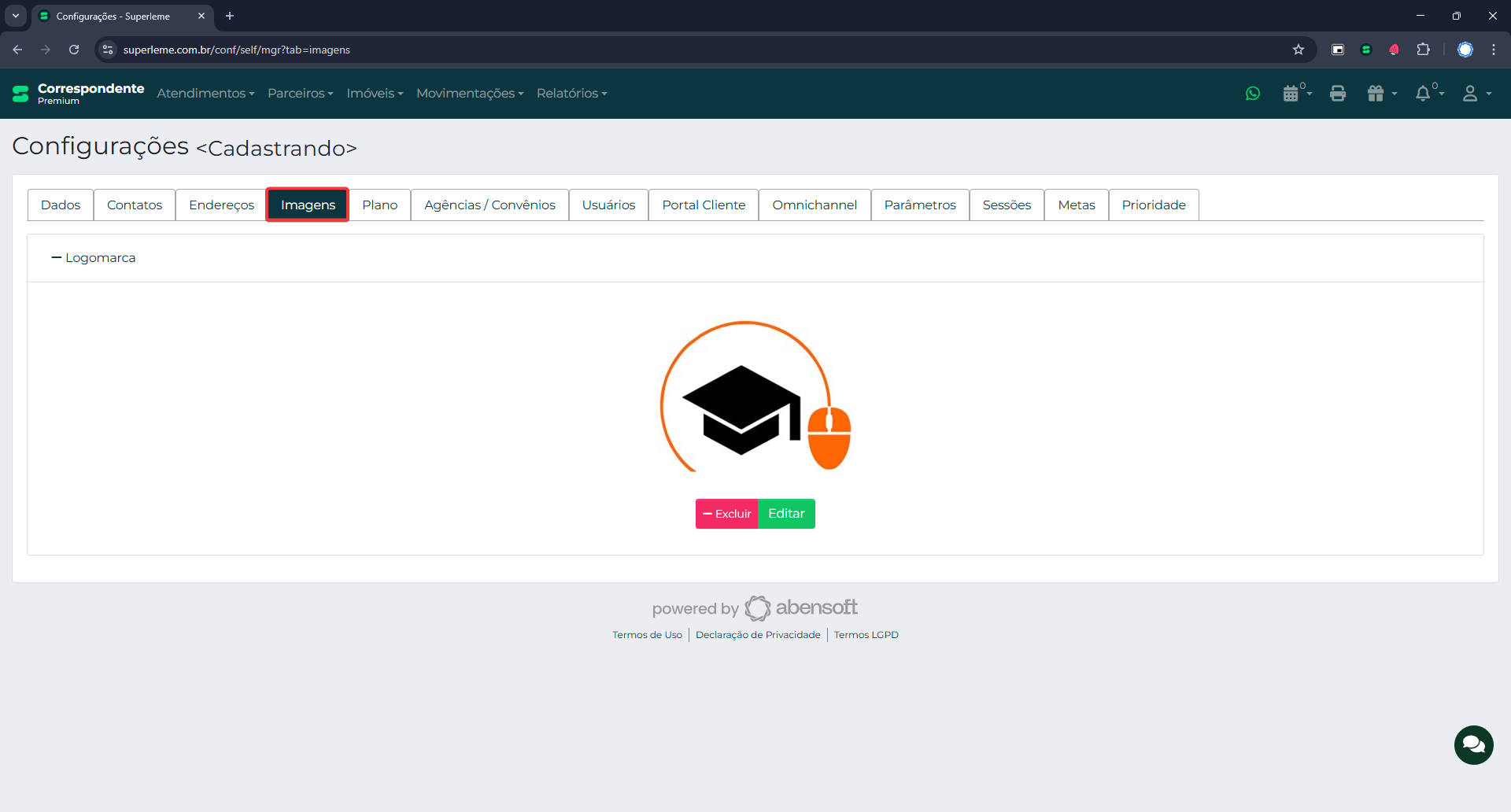Expand the Parceiros dropdown menu
The image size is (1511, 812).
300,94
